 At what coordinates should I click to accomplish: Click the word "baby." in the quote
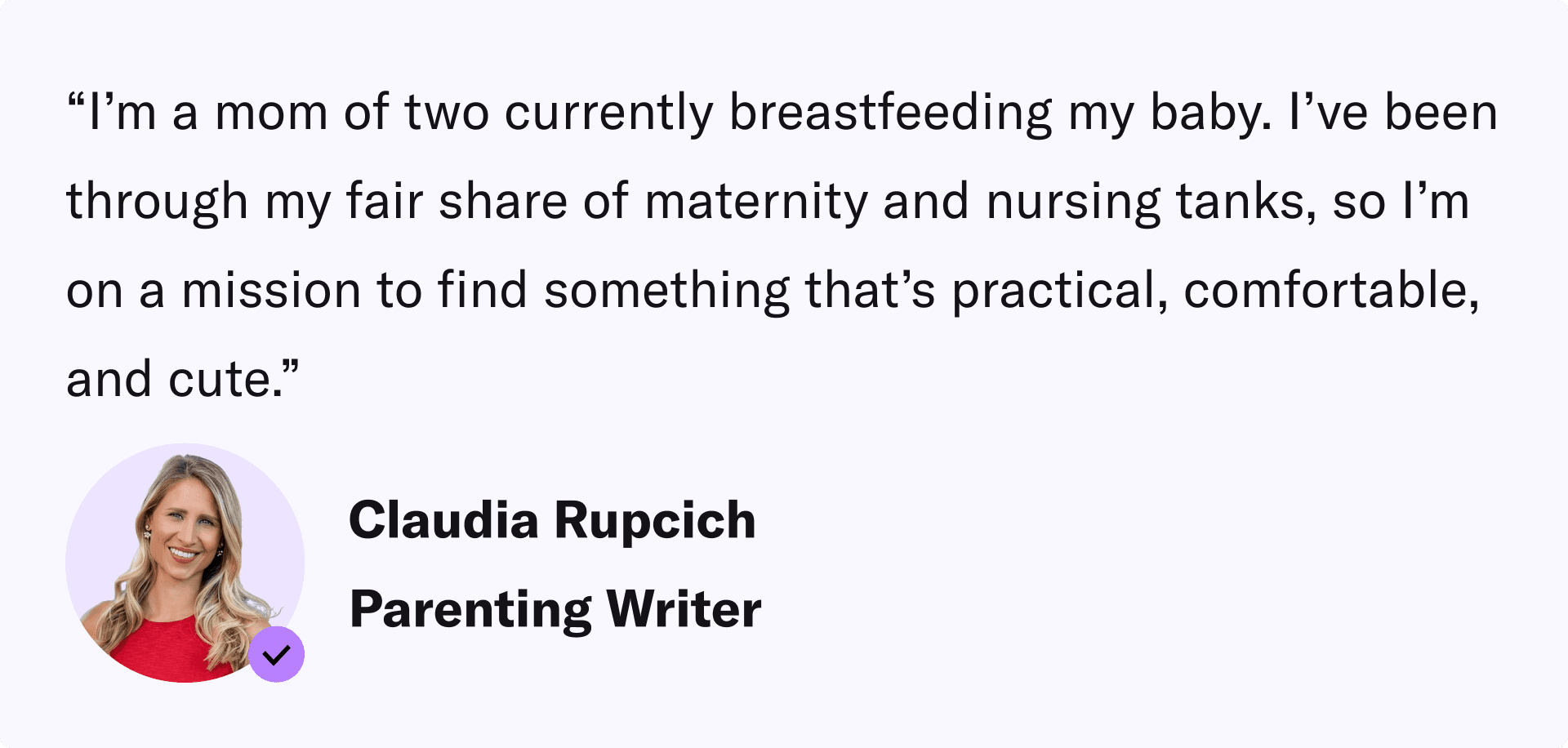click(1210, 113)
